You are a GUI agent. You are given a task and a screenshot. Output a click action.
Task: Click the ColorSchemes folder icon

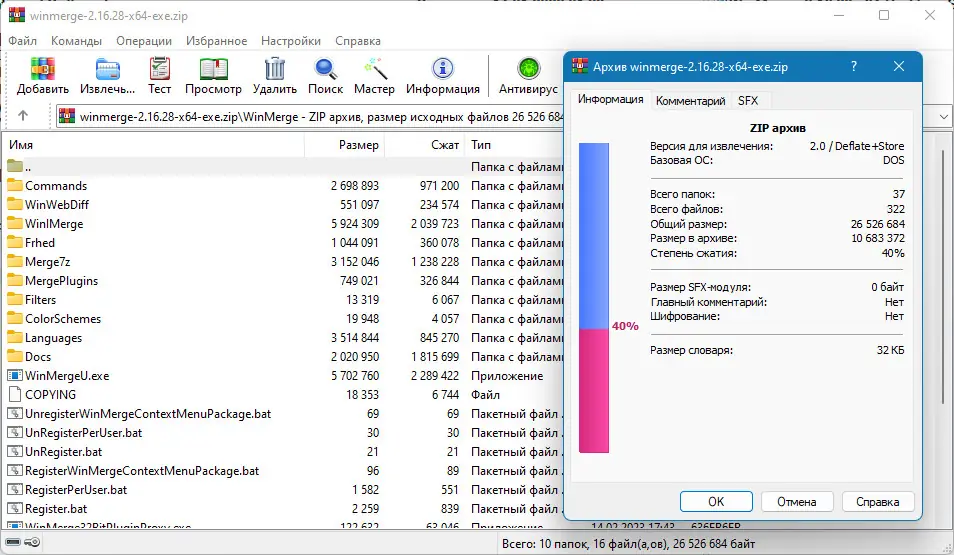click(15, 318)
